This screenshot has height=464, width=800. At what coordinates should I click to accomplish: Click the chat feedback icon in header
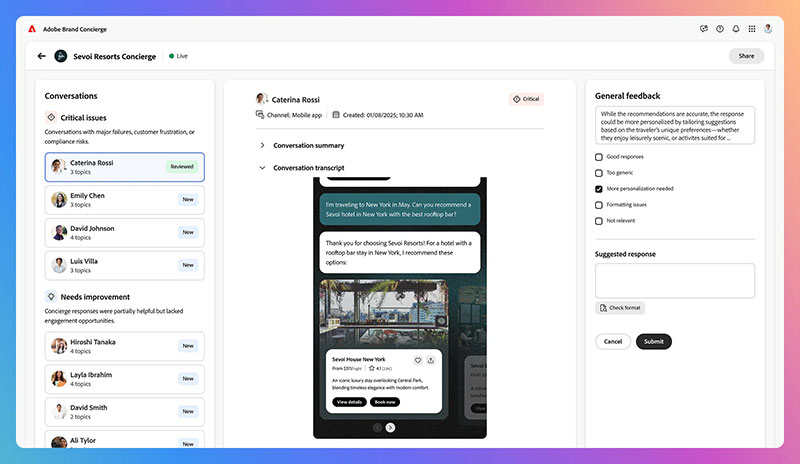point(704,29)
